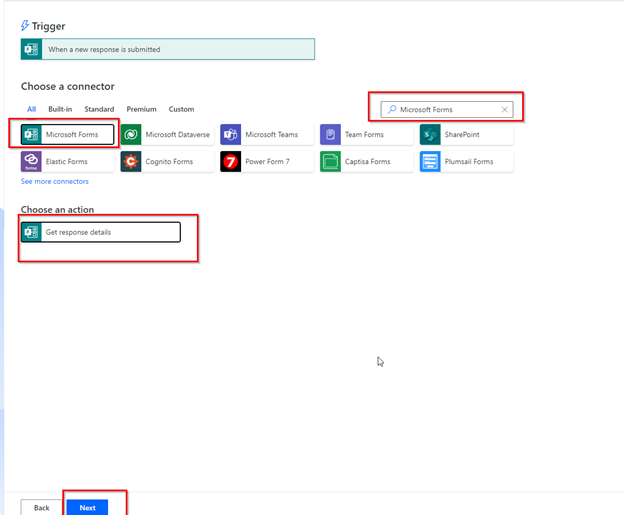The height and width of the screenshot is (515, 624).
Task: Choose the Microsoft Teams connector icon
Action: click(230, 135)
